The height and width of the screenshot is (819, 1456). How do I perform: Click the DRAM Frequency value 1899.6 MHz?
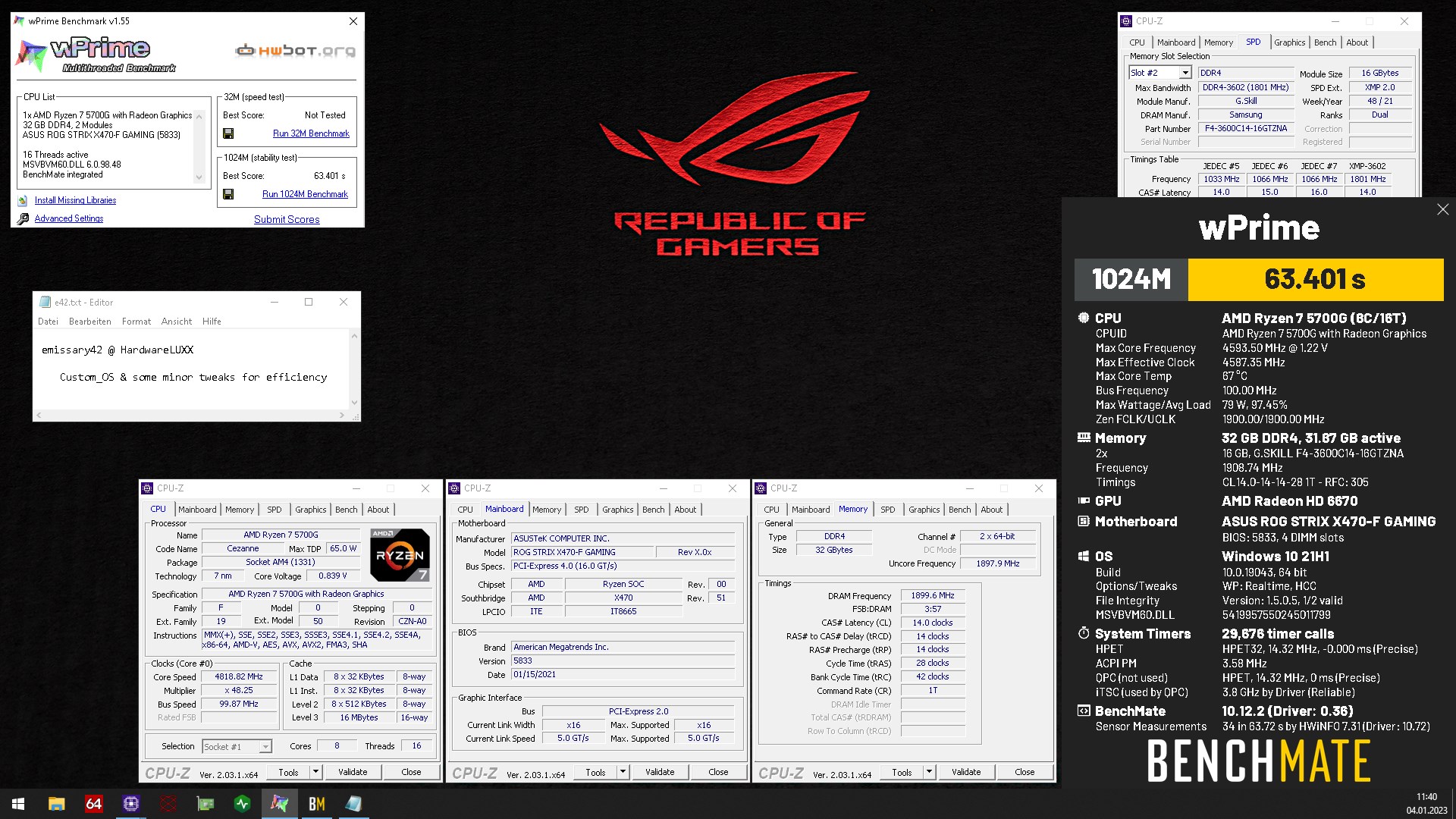tap(933, 596)
